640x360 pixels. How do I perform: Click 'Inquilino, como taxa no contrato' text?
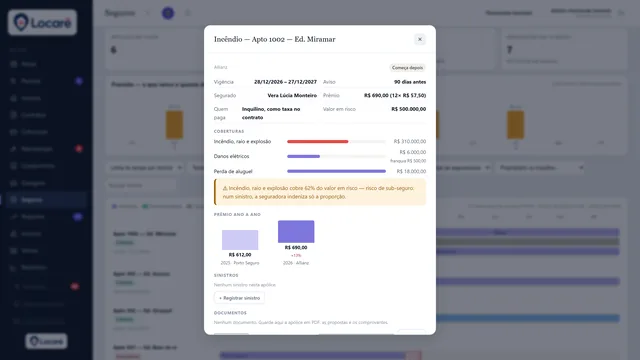271,113
